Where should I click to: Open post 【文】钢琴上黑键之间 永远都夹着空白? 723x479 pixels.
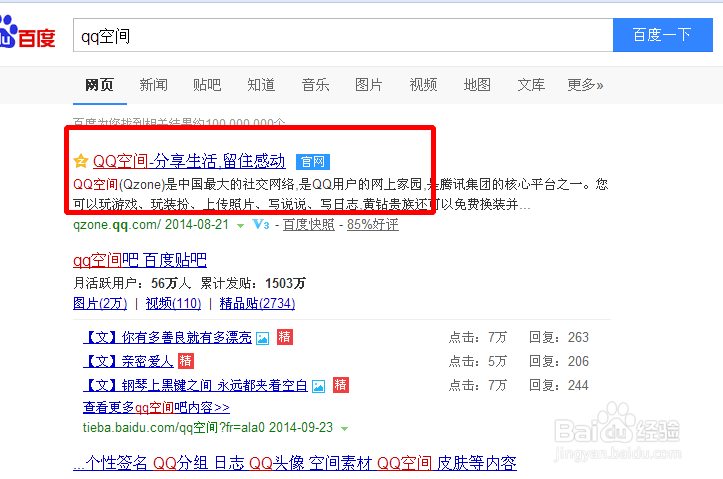pyautogui.click(x=196, y=385)
